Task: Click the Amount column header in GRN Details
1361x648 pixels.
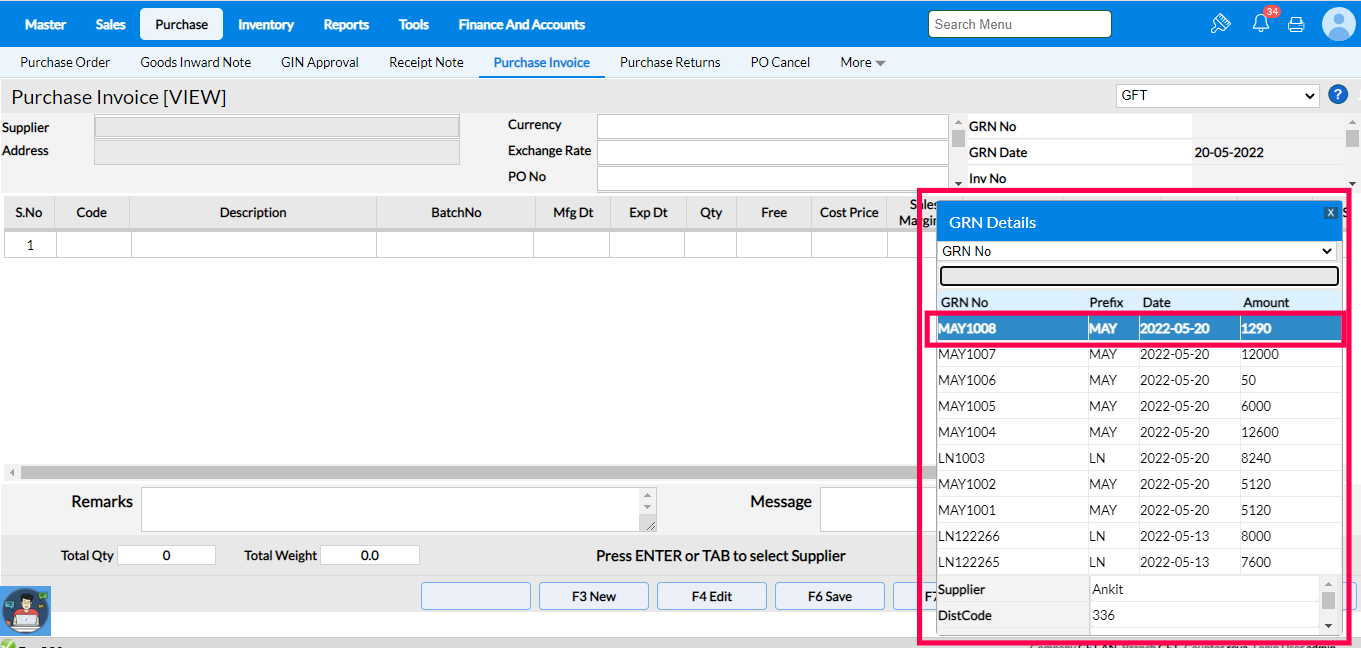Action: pyautogui.click(x=1266, y=302)
